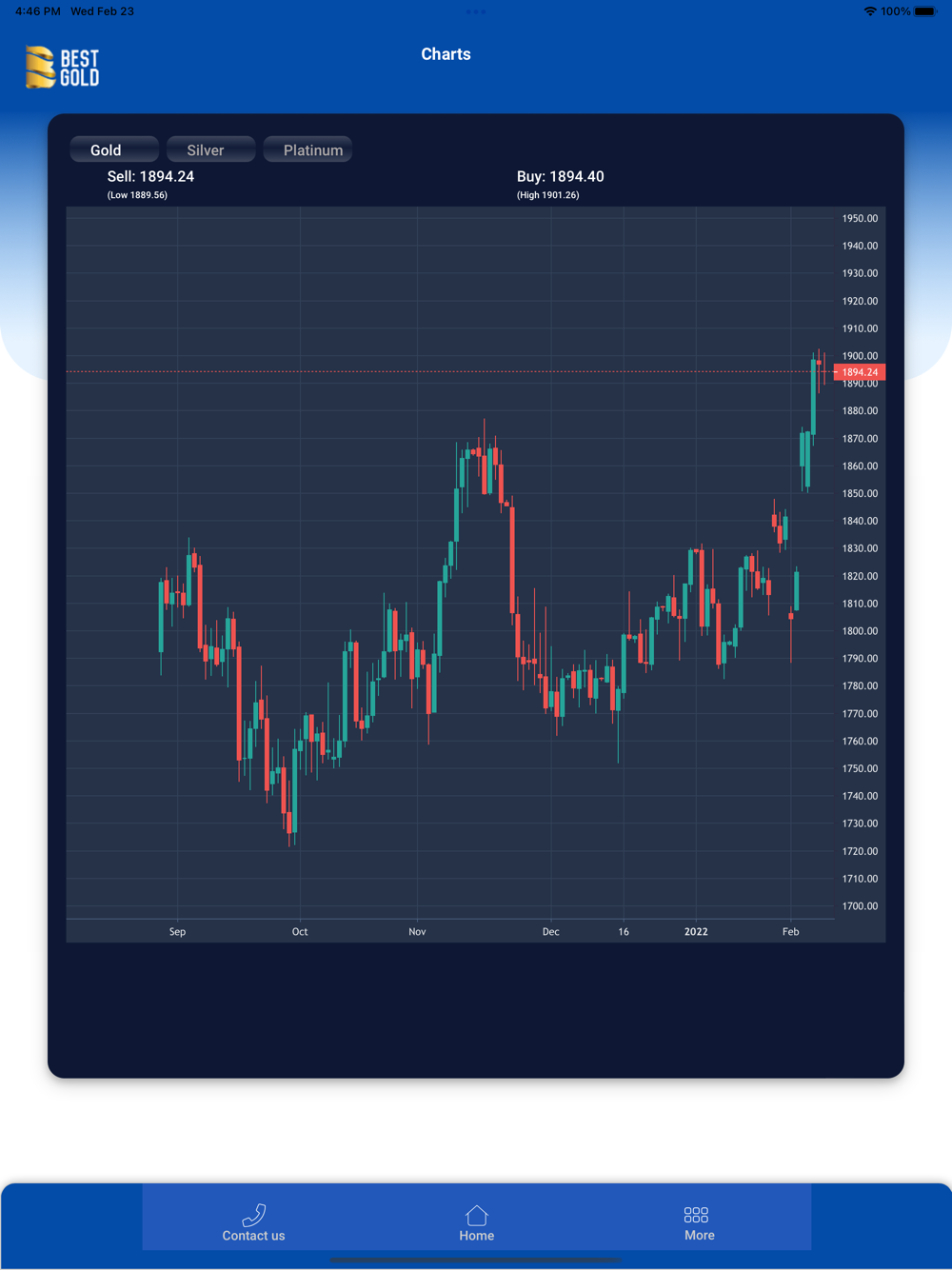
Task: Check the Wi-Fi status icon
Action: [870, 11]
